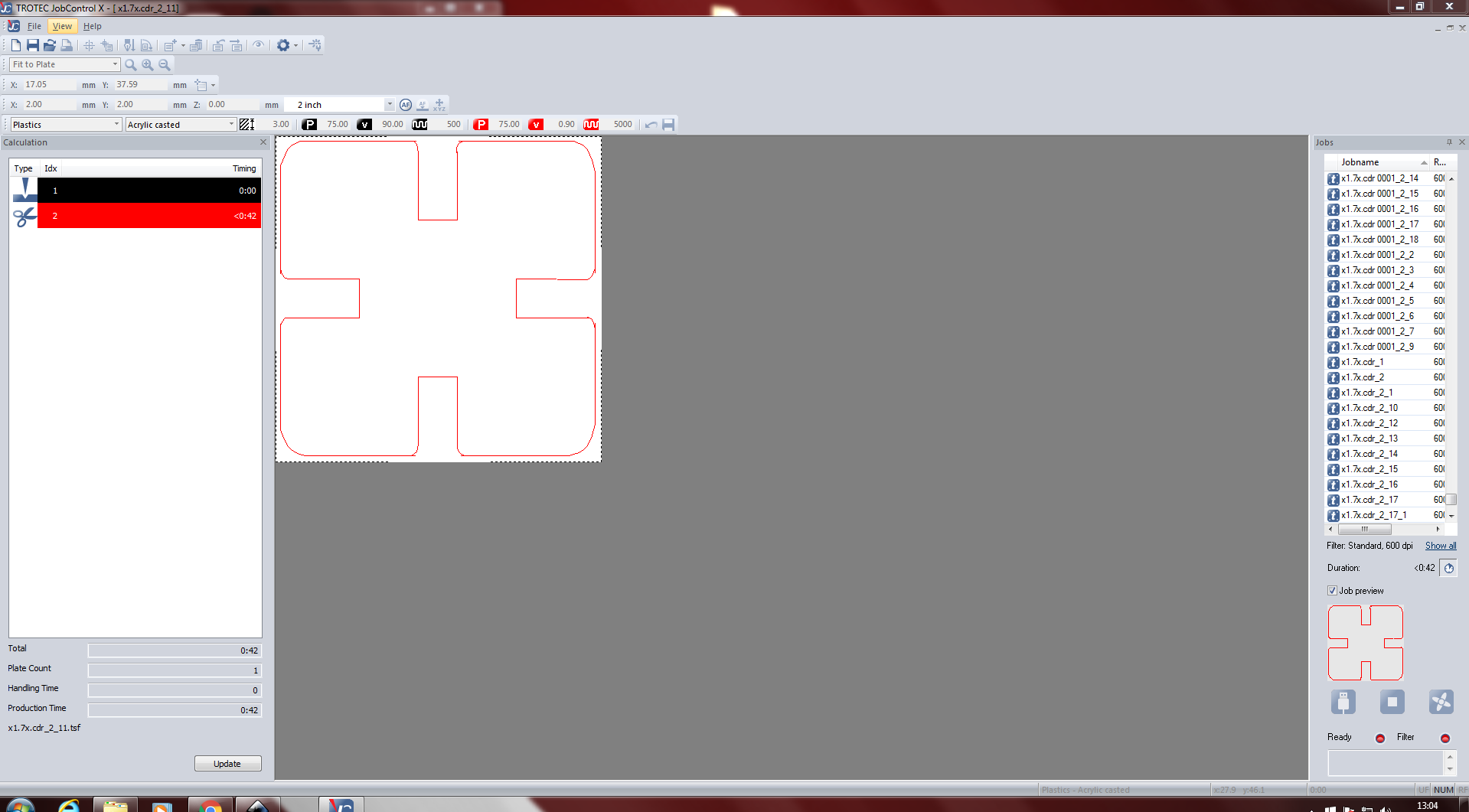Click the Jobs list scroll-down arrow
The height and width of the screenshot is (812, 1469).
pyautogui.click(x=1451, y=516)
